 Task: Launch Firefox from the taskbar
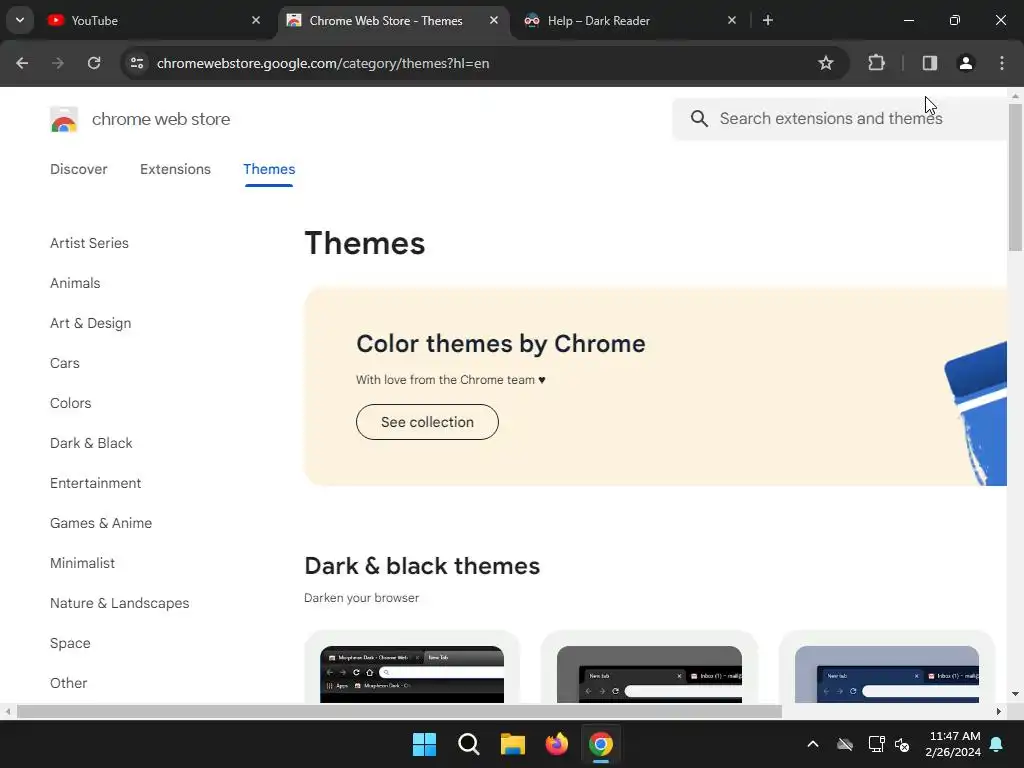[556, 744]
